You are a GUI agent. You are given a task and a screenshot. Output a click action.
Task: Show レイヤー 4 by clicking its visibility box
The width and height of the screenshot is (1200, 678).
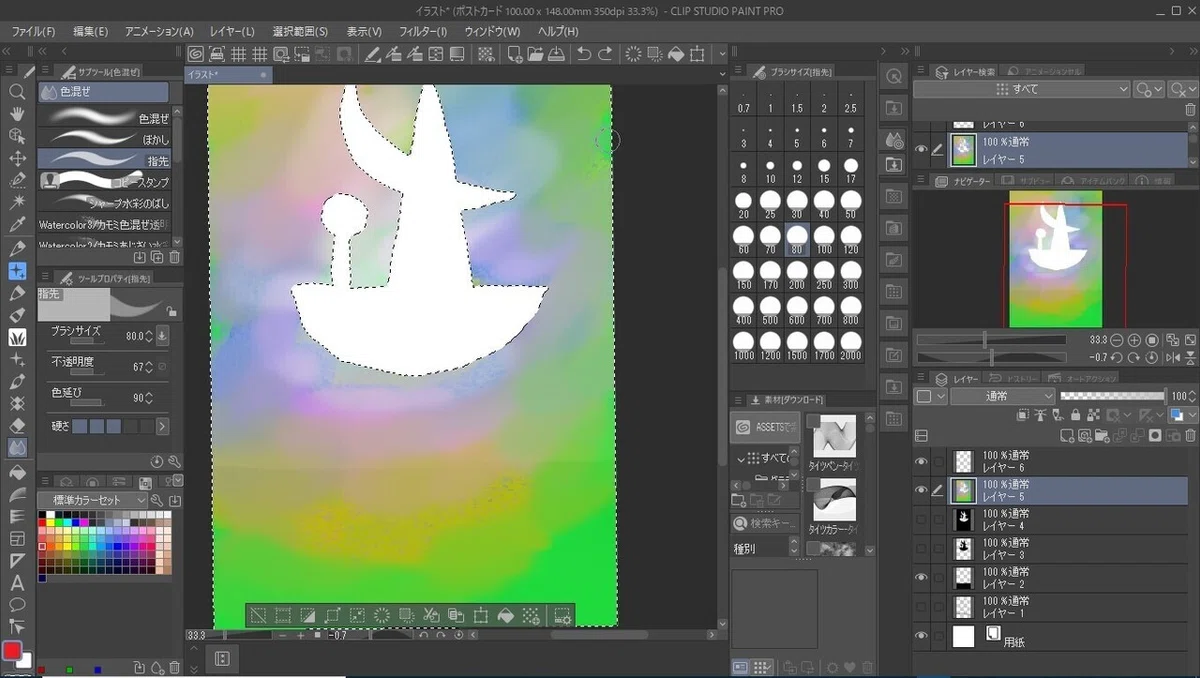(922, 519)
